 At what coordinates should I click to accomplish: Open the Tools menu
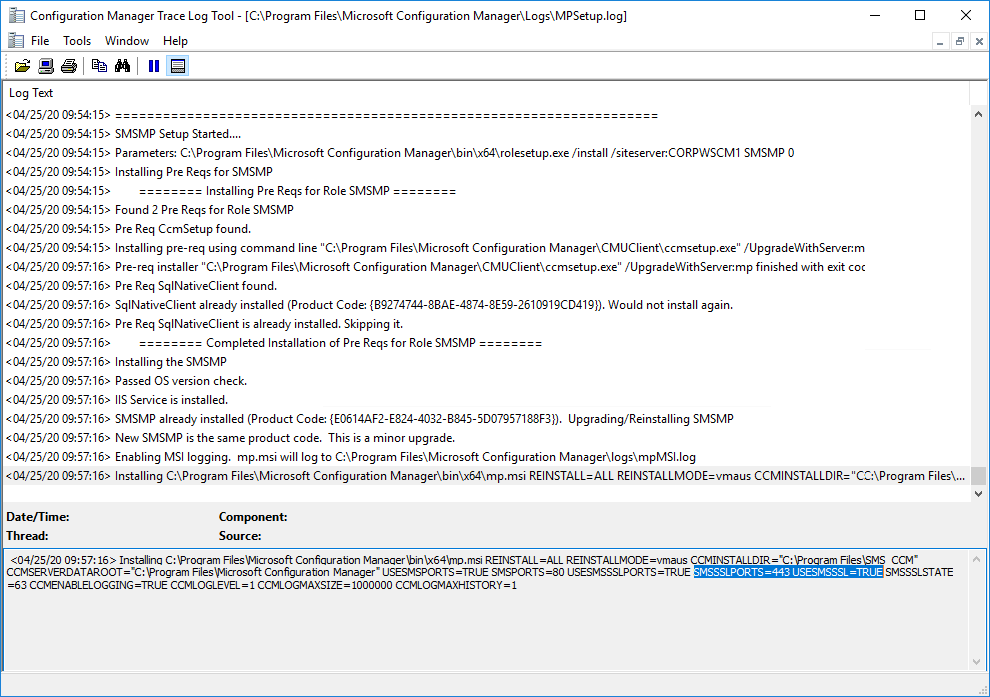point(77,41)
